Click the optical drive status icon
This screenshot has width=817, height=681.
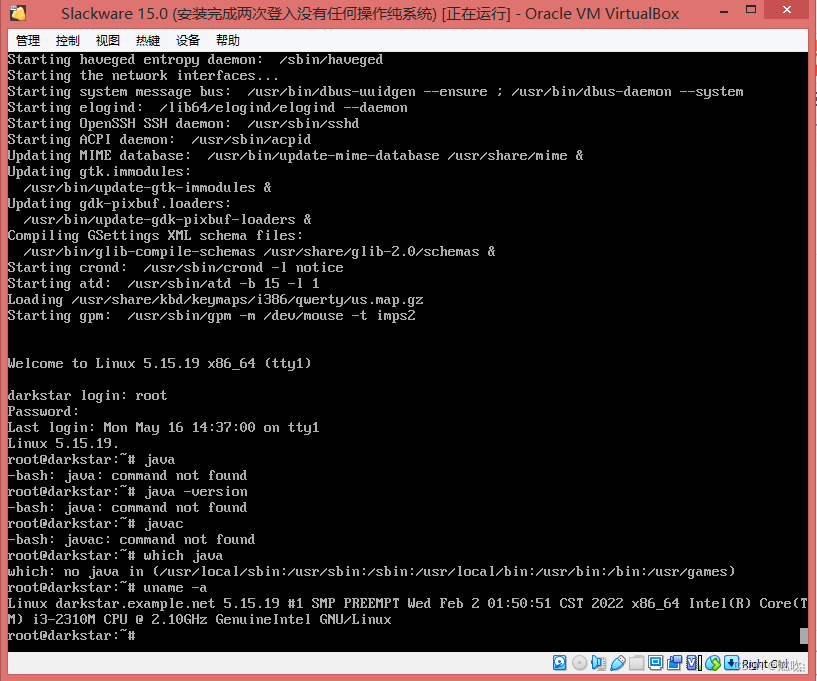(x=579, y=663)
